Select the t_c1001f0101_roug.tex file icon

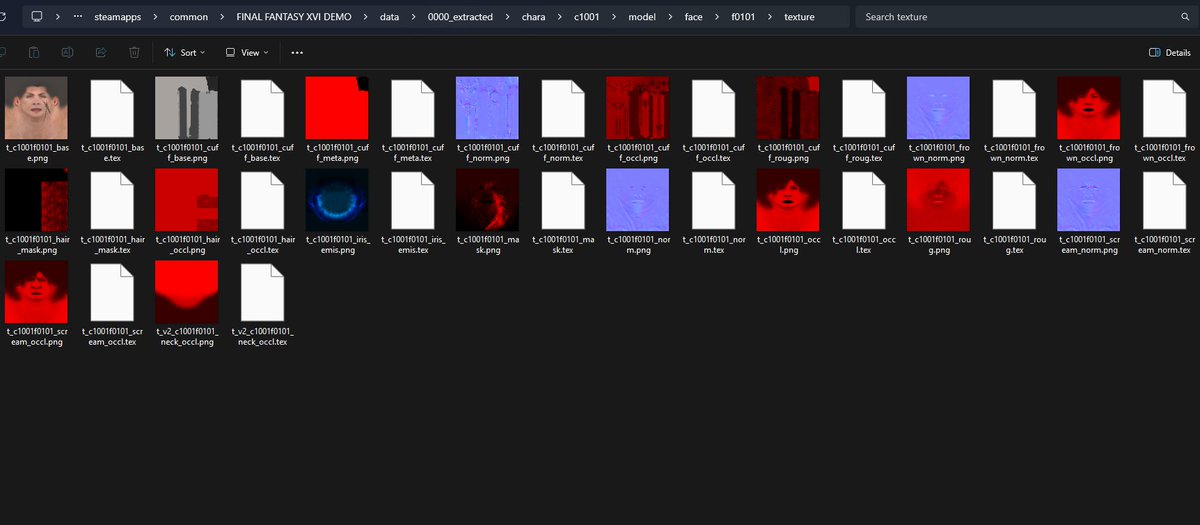click(1013, 200)
